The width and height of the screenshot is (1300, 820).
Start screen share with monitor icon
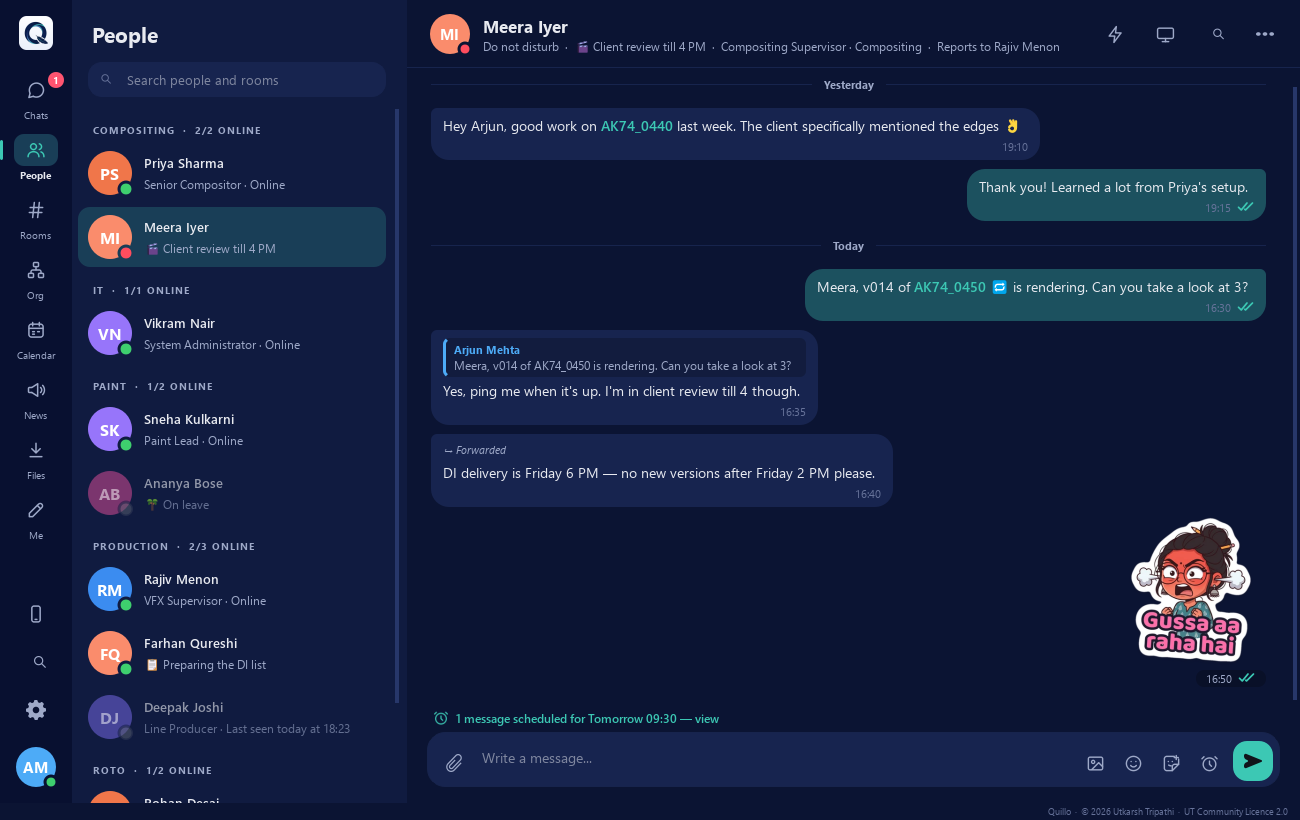click(1165, 34)
